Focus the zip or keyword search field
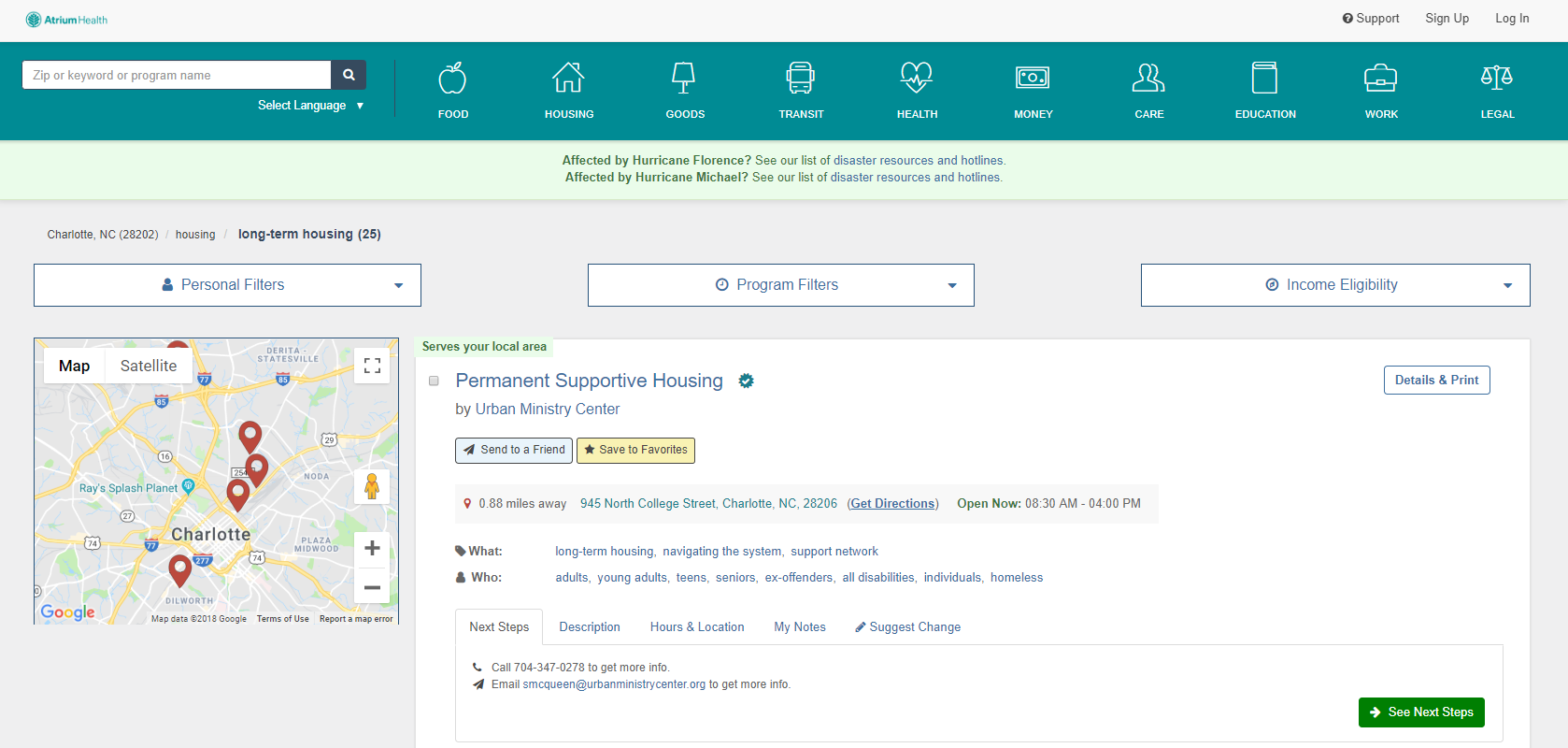Viewport: 1568px width, 748px height. click(x=177, y=75)
